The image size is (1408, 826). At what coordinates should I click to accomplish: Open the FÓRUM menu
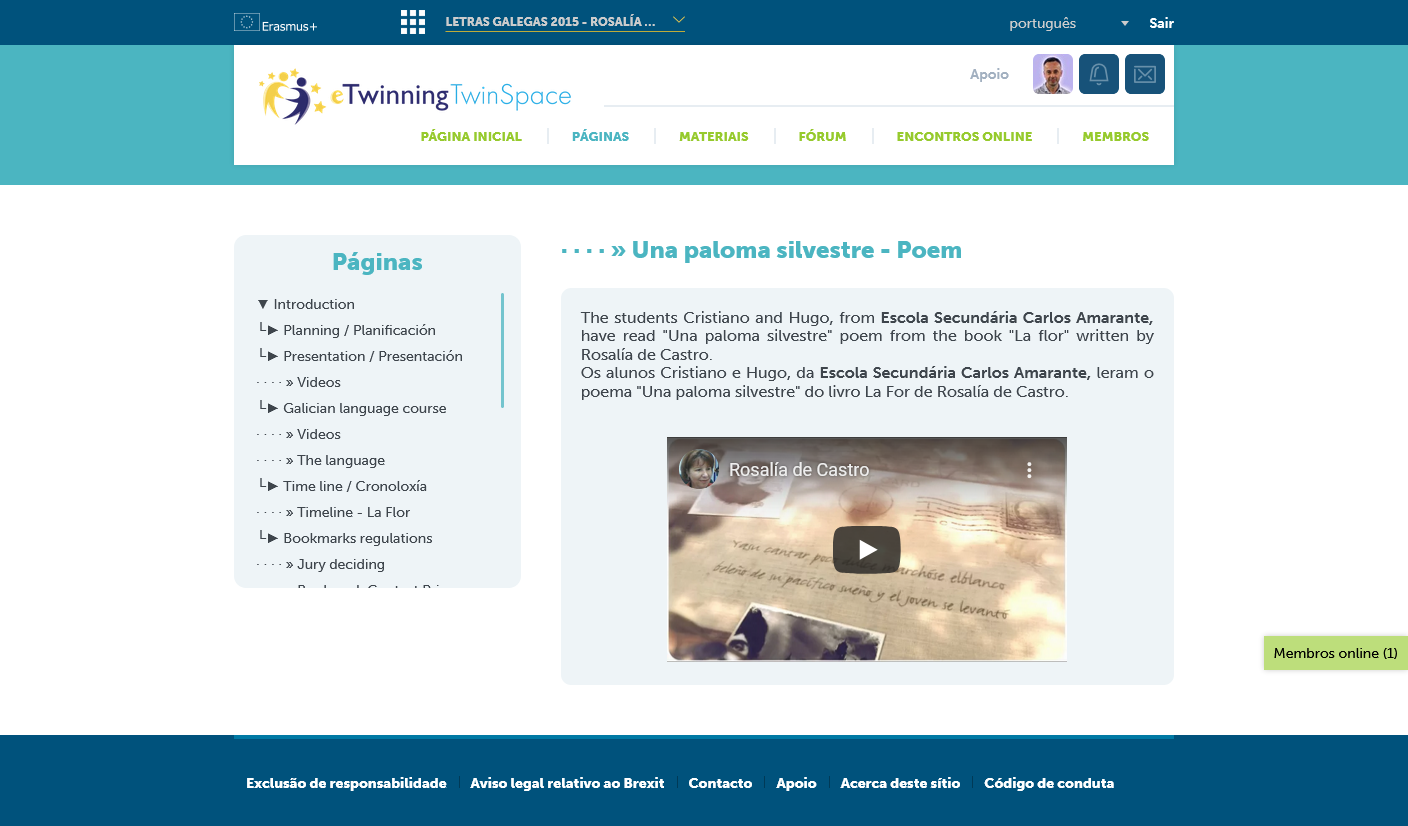tap(822, 137)
